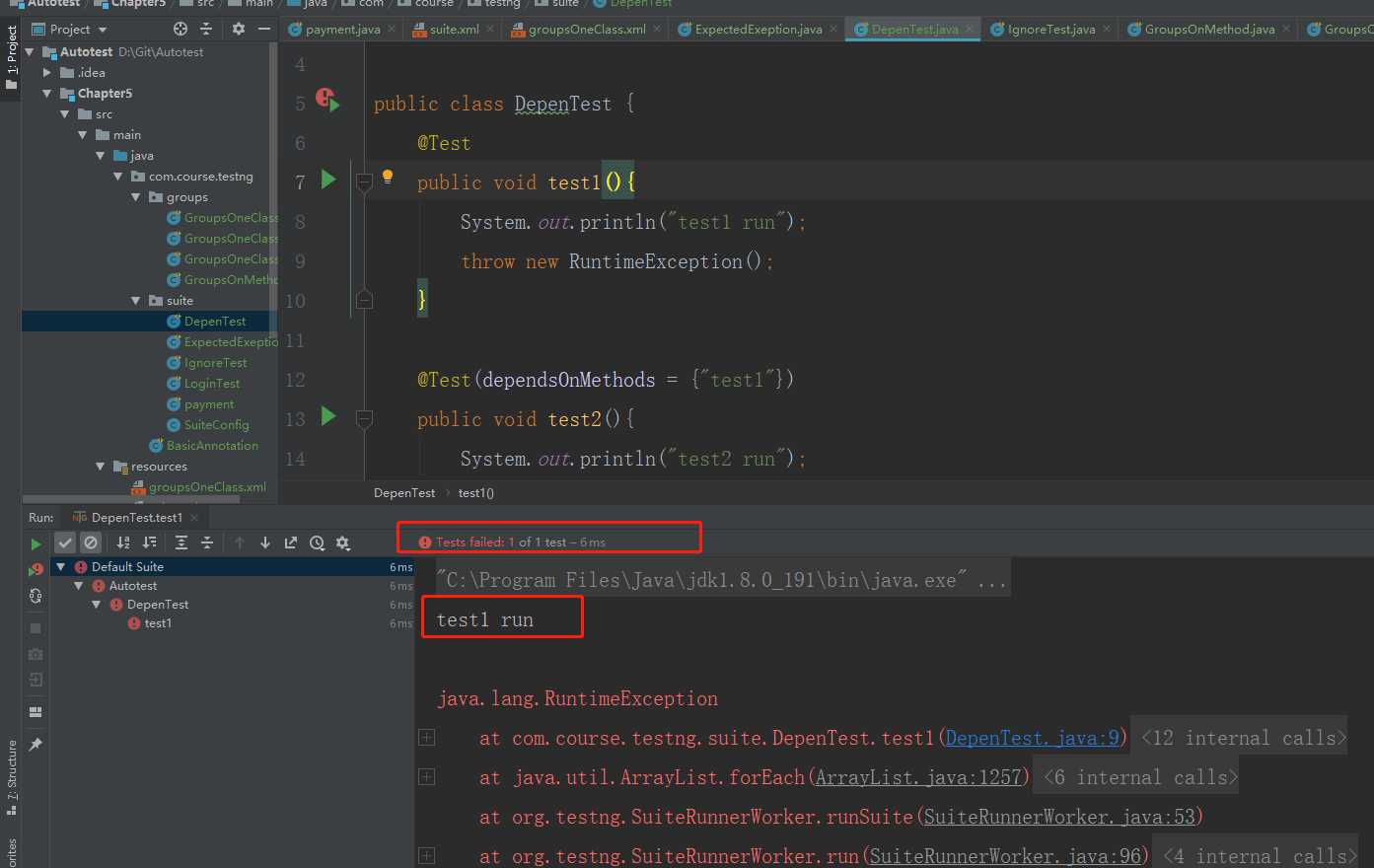This screenshot has height=868, width=1374.
Task: Switch to suite.xml tab
Action: [455, 30]
